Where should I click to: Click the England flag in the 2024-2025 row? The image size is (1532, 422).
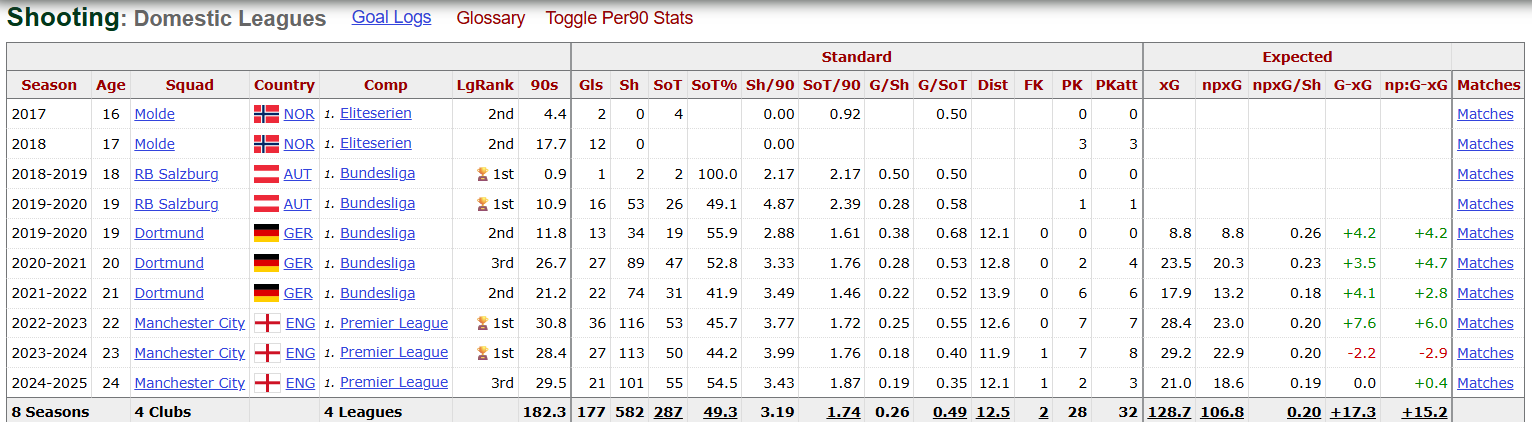coord(267,383)
